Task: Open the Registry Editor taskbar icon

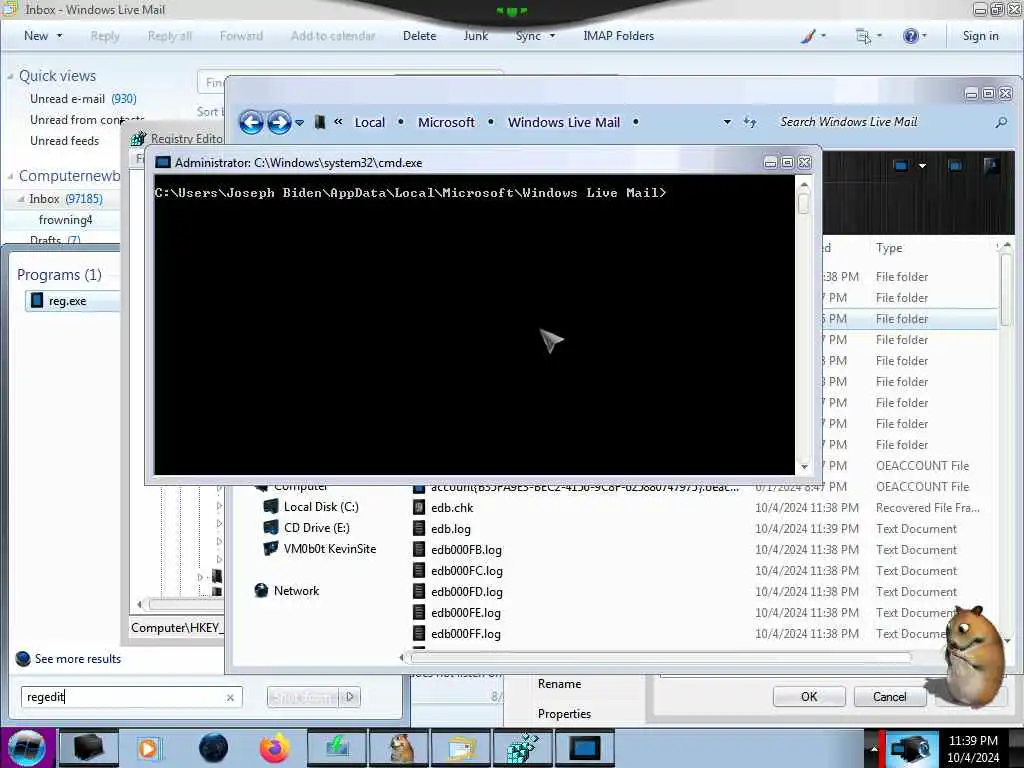Action: (523, 748)
